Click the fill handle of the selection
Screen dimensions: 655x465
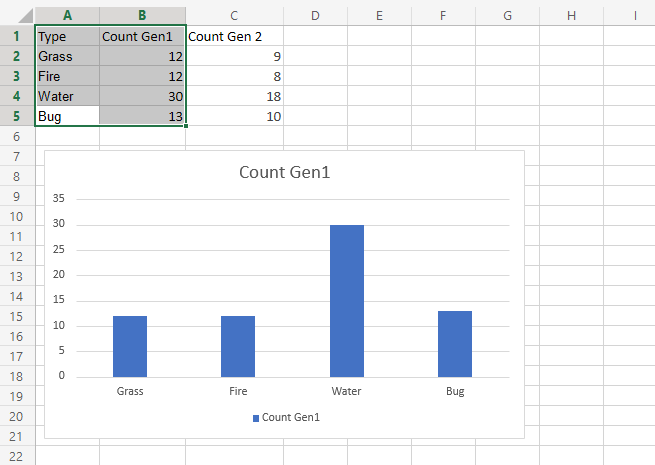click(x=186, y=126)
